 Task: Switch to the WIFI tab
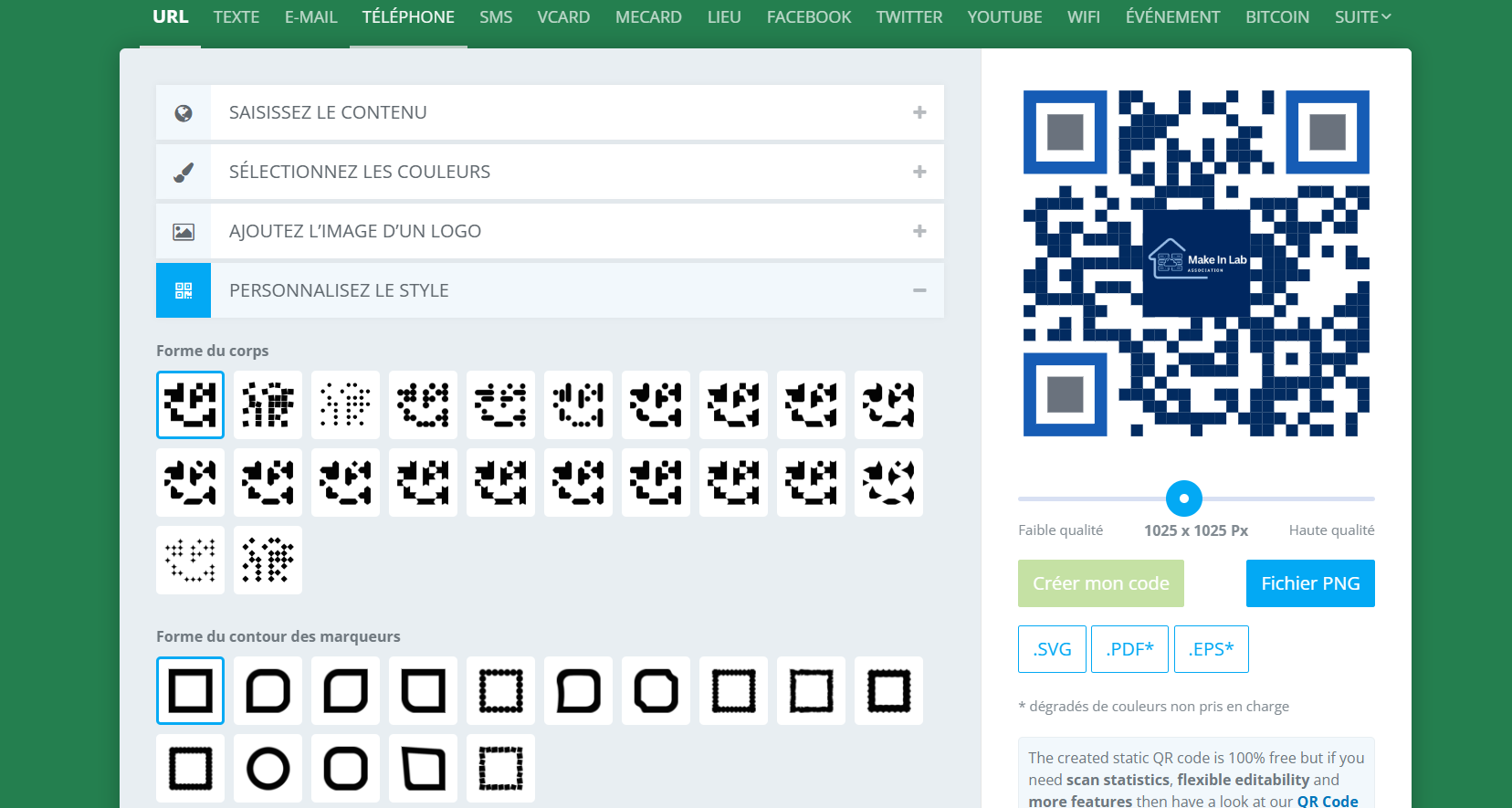pyautogui.click(x=1083, y=17)
